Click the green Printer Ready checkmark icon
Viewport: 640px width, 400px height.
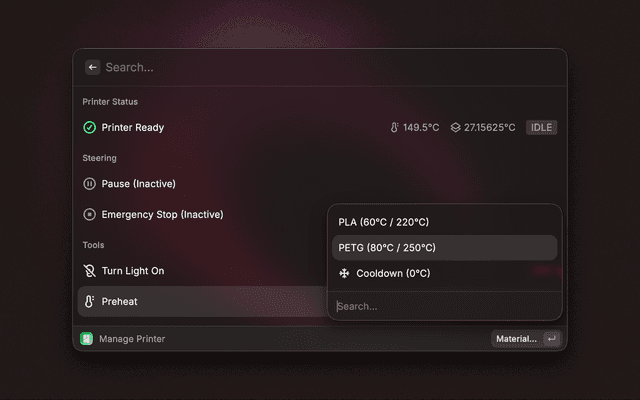pyautogui.click(x=89, y=127)
